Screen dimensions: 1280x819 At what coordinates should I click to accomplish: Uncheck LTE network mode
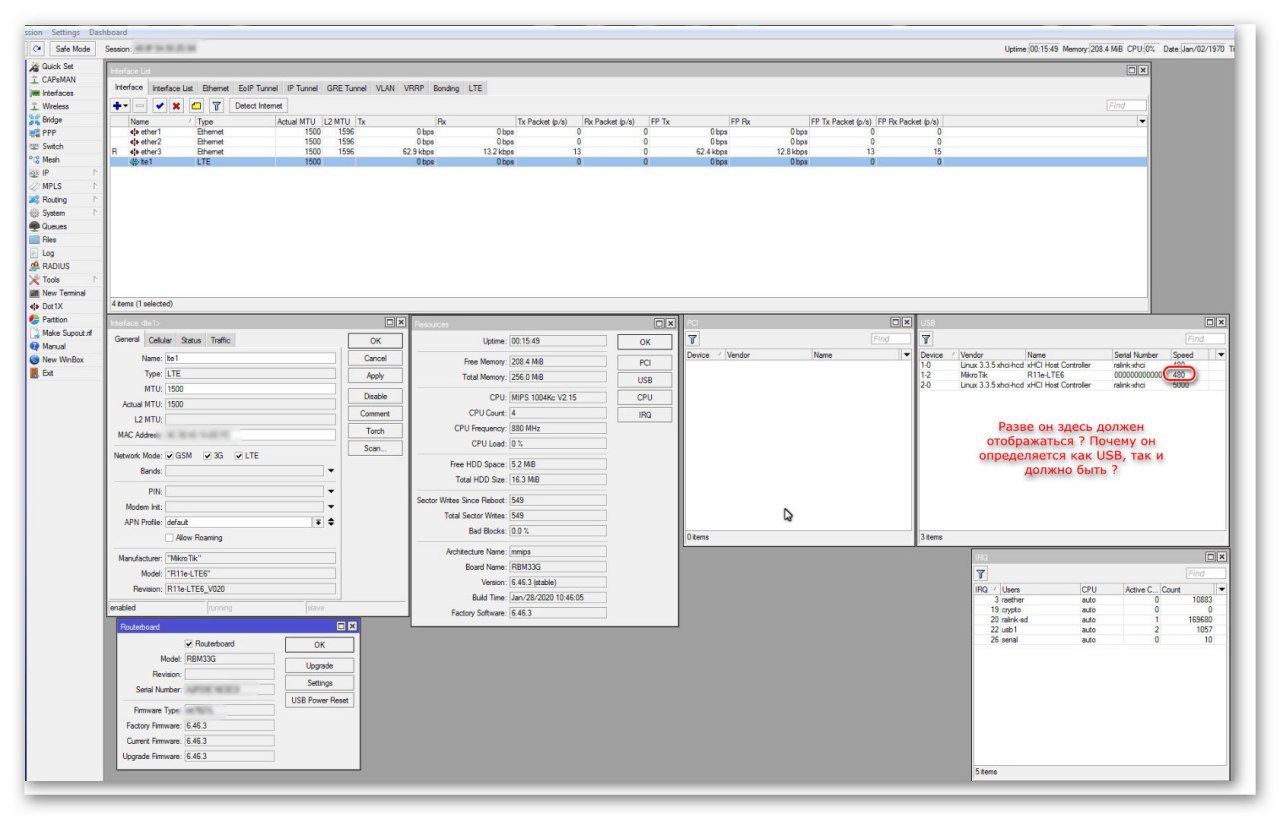pyautogui.click(x=239, y=455)
